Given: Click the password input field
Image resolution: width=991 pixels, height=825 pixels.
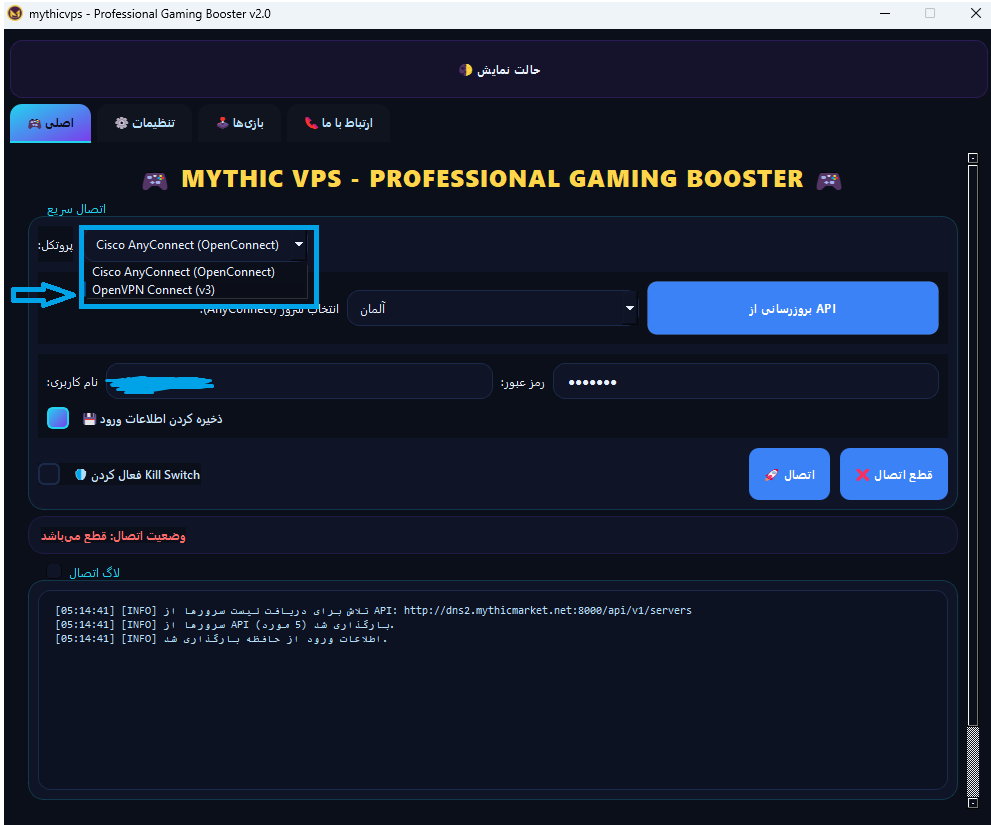Looking at the screenshot, I should click(x=745, y=381).
